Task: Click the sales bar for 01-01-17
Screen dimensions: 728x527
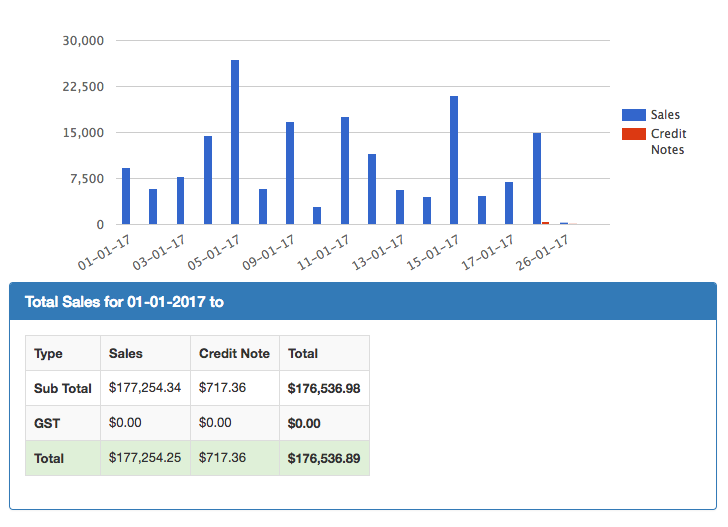Action: tap(126, 196)
